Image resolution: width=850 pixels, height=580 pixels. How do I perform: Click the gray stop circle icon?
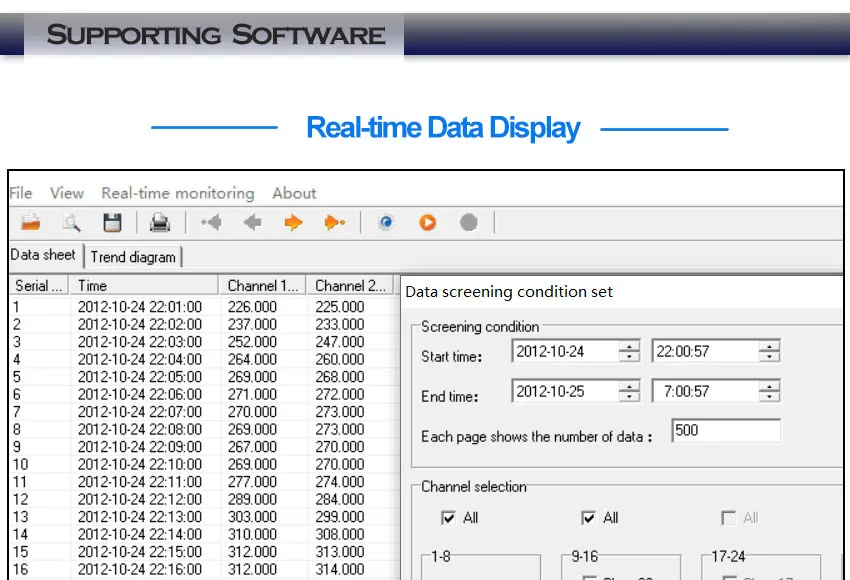(x=469, y=223)
